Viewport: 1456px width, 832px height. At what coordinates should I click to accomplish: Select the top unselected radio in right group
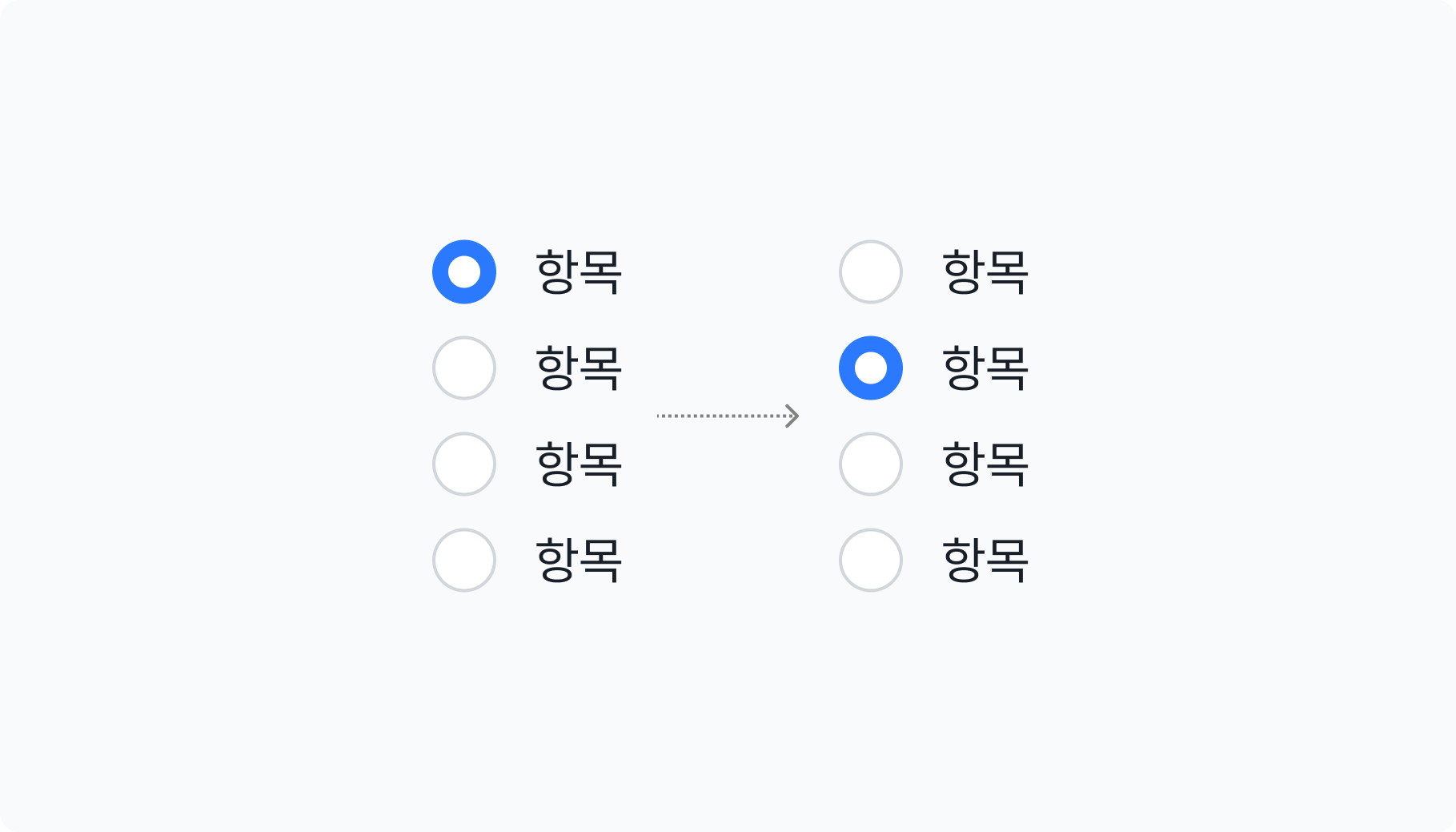[x=871, y=271]
